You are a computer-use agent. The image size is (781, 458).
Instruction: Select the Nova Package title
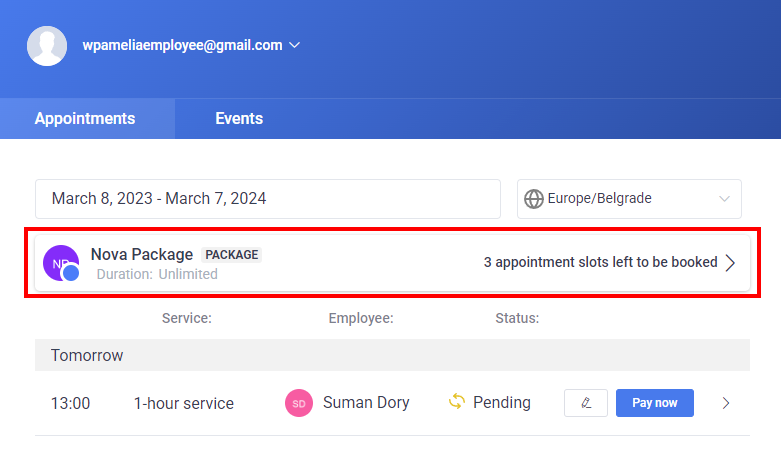coord(141,254)
